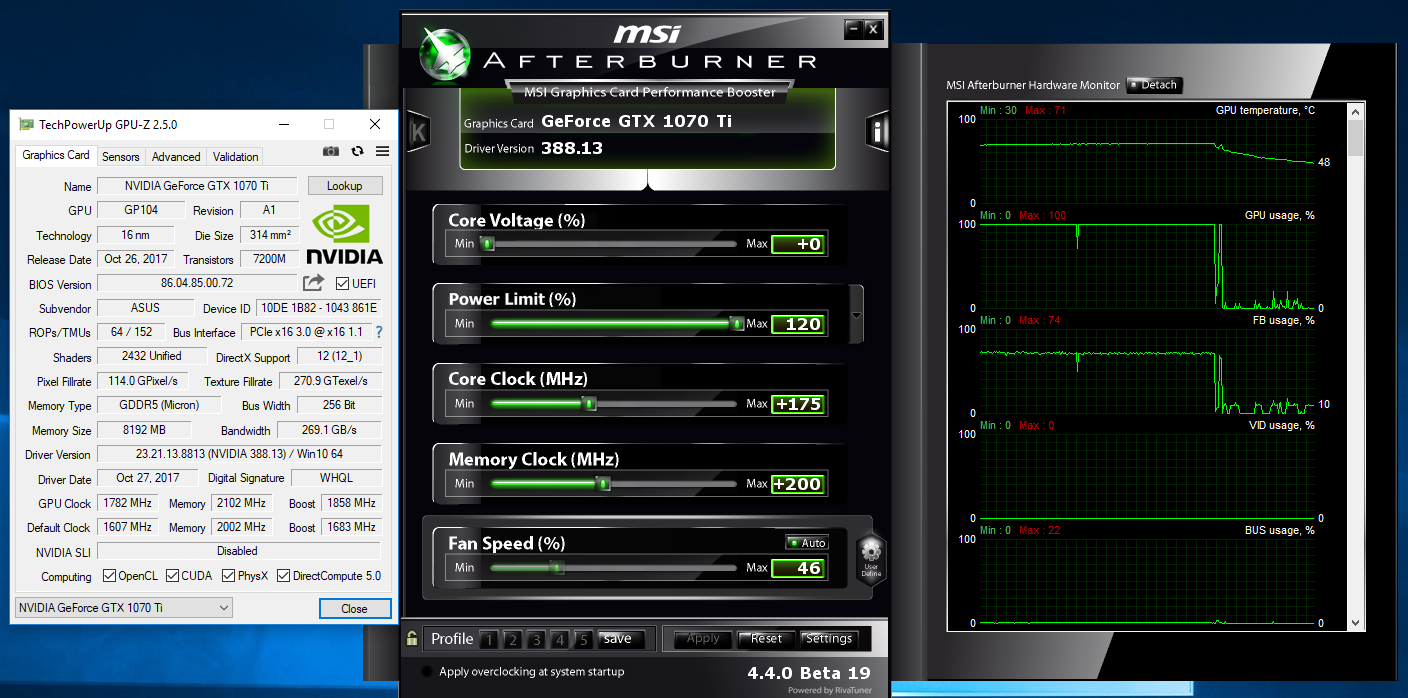Viewport: 1408px width, 698px height.
Task: Click the Driver Version 388.13 text in Afterburner
Action: coord(572,148)
